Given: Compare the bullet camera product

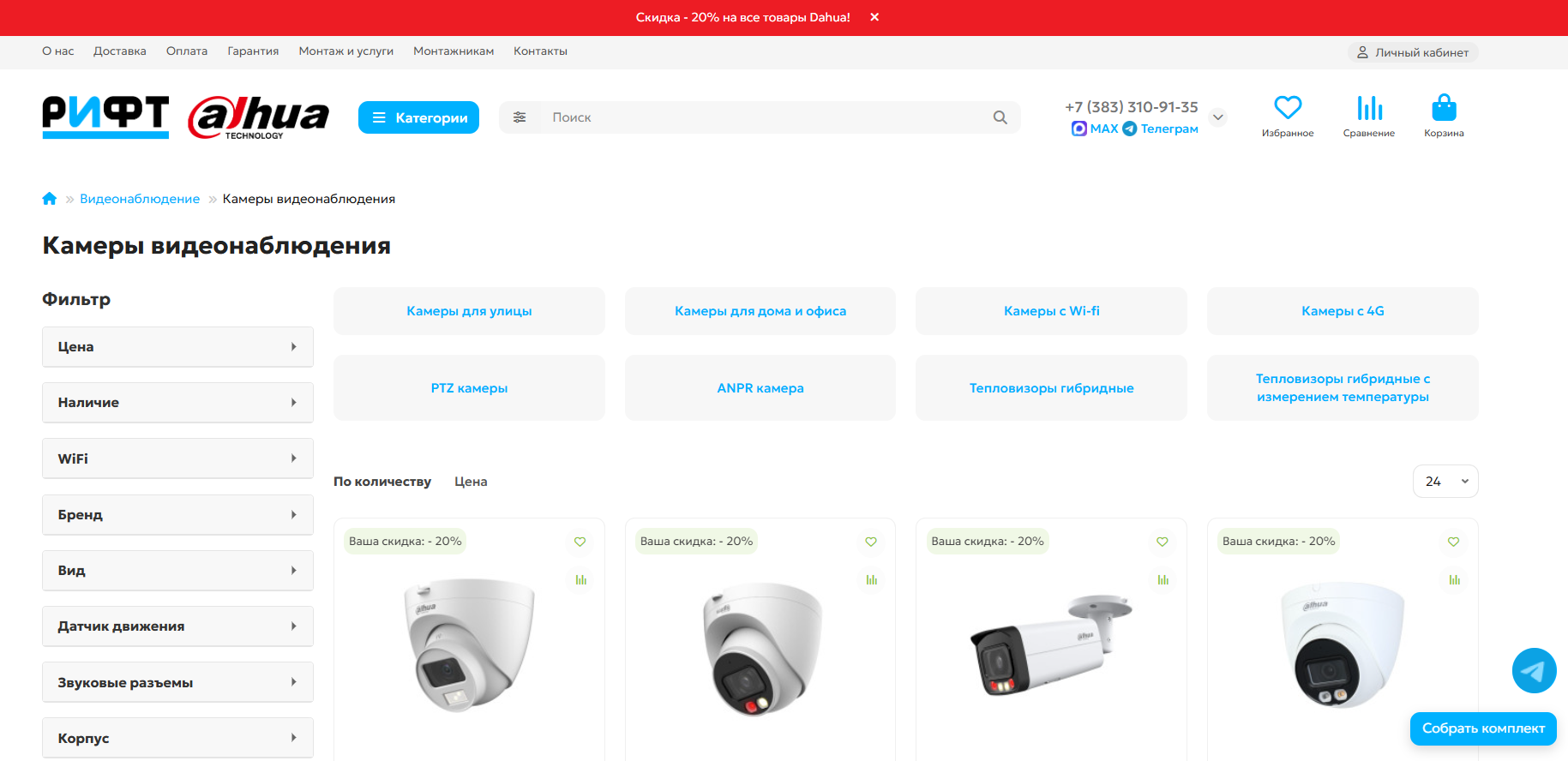Looking at the screenshot, I should [1163, 579].
